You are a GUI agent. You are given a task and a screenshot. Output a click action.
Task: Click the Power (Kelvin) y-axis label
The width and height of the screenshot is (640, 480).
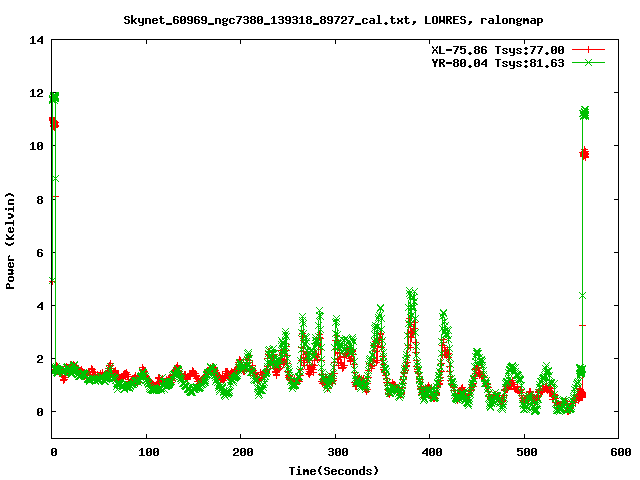click(x=11, y=239)
